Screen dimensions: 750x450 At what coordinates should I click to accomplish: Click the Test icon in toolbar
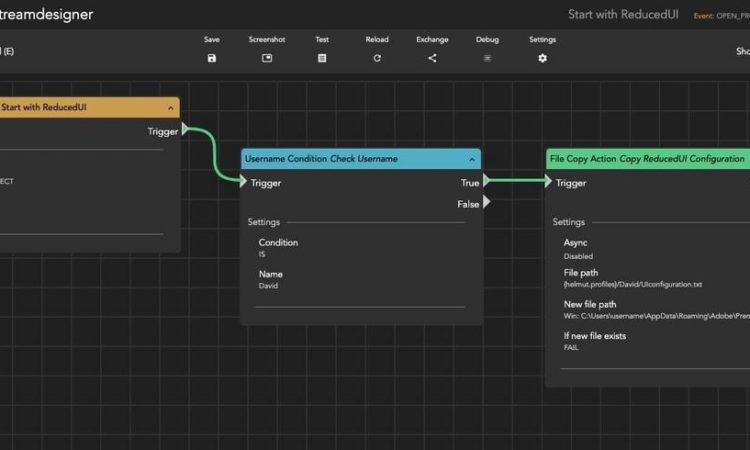(x=322, y=58)
